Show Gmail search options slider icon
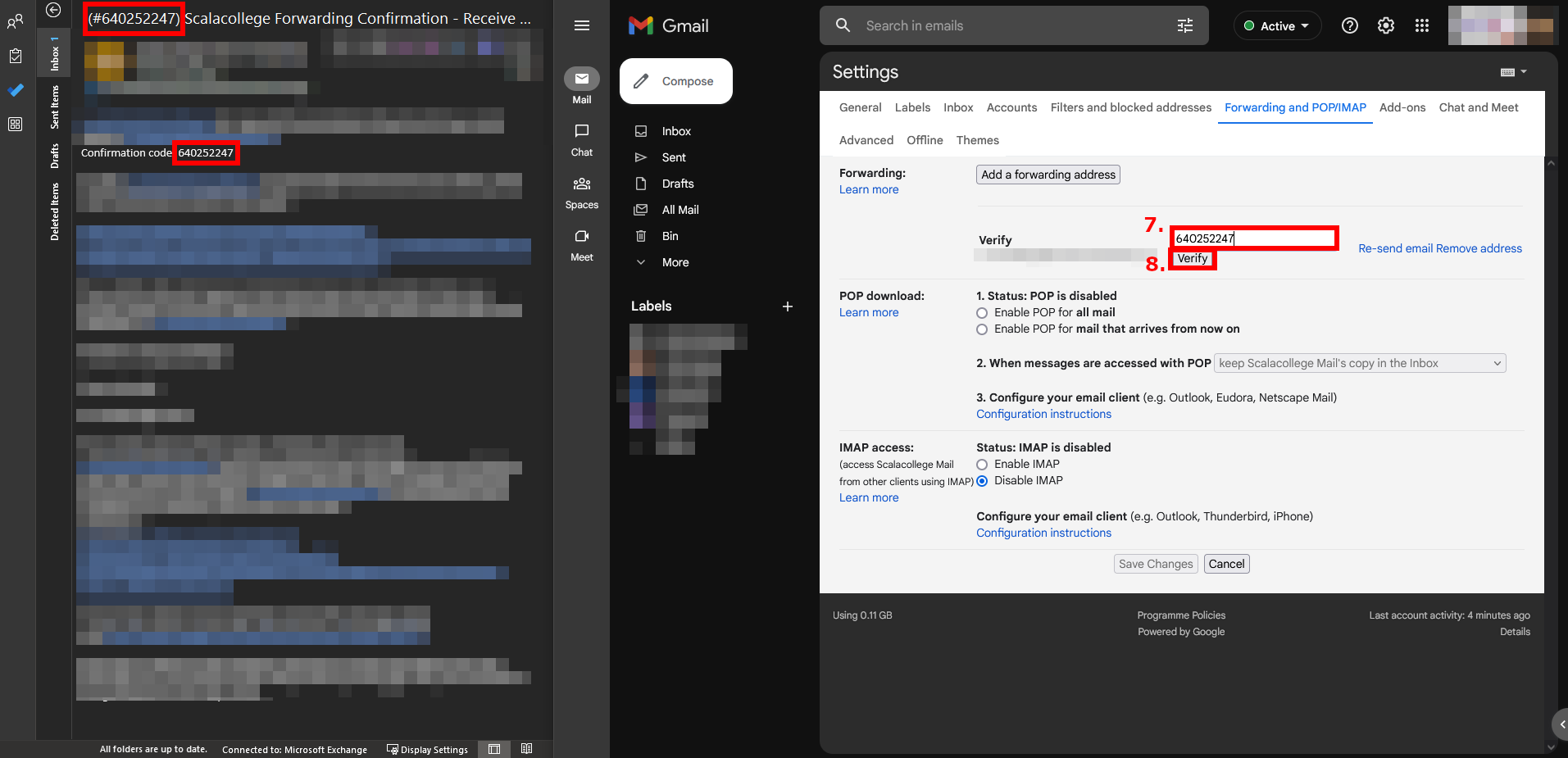 (1185, 25)
